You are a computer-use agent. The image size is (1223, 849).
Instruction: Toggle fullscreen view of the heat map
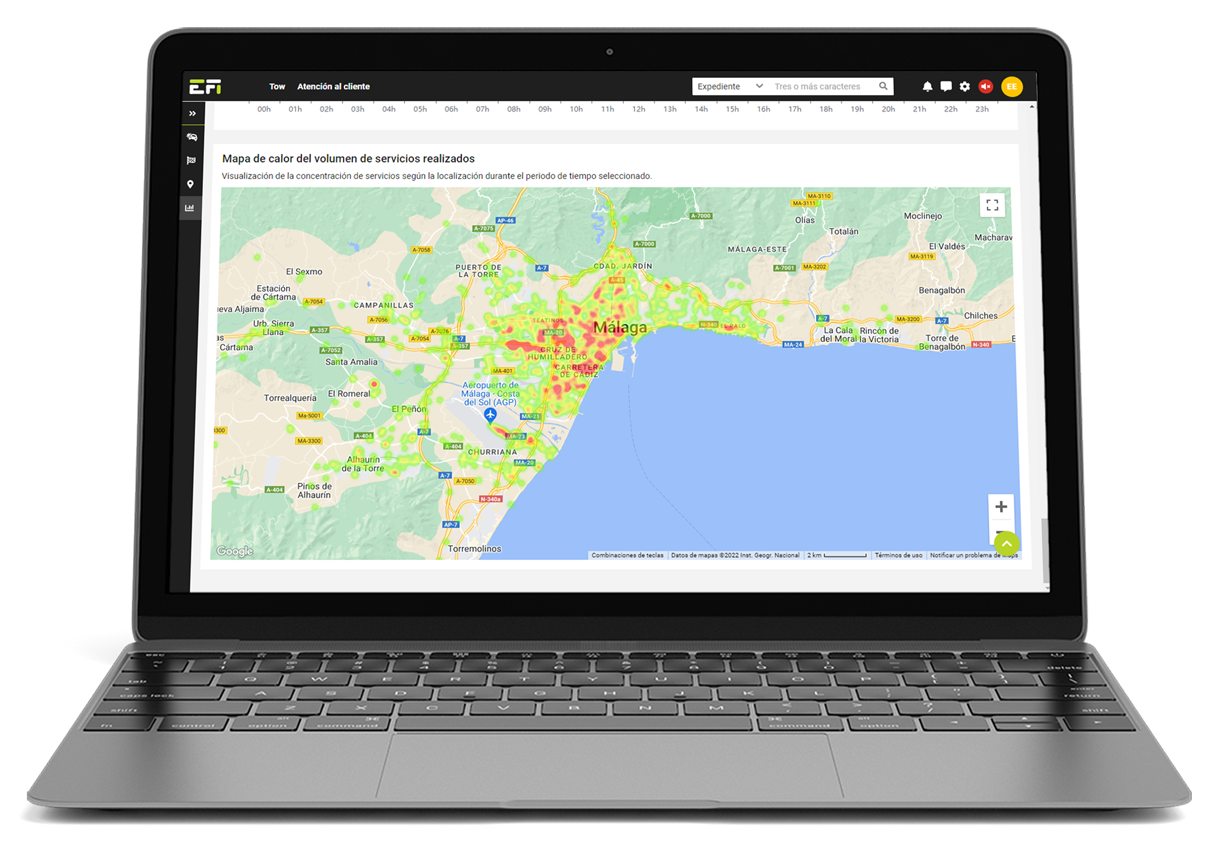[x=992, y=205]
